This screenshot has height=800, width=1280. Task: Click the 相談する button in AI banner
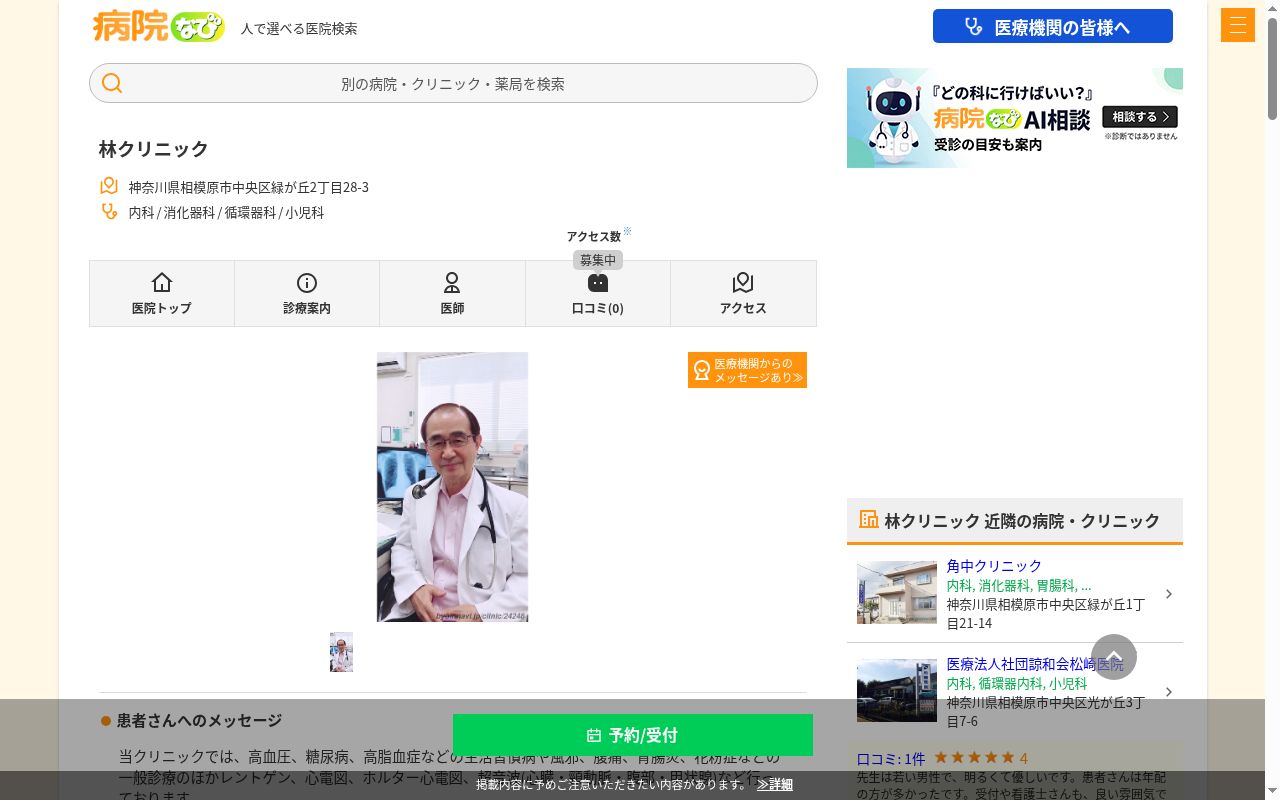pyautogui.click(x=1140, y=117)
